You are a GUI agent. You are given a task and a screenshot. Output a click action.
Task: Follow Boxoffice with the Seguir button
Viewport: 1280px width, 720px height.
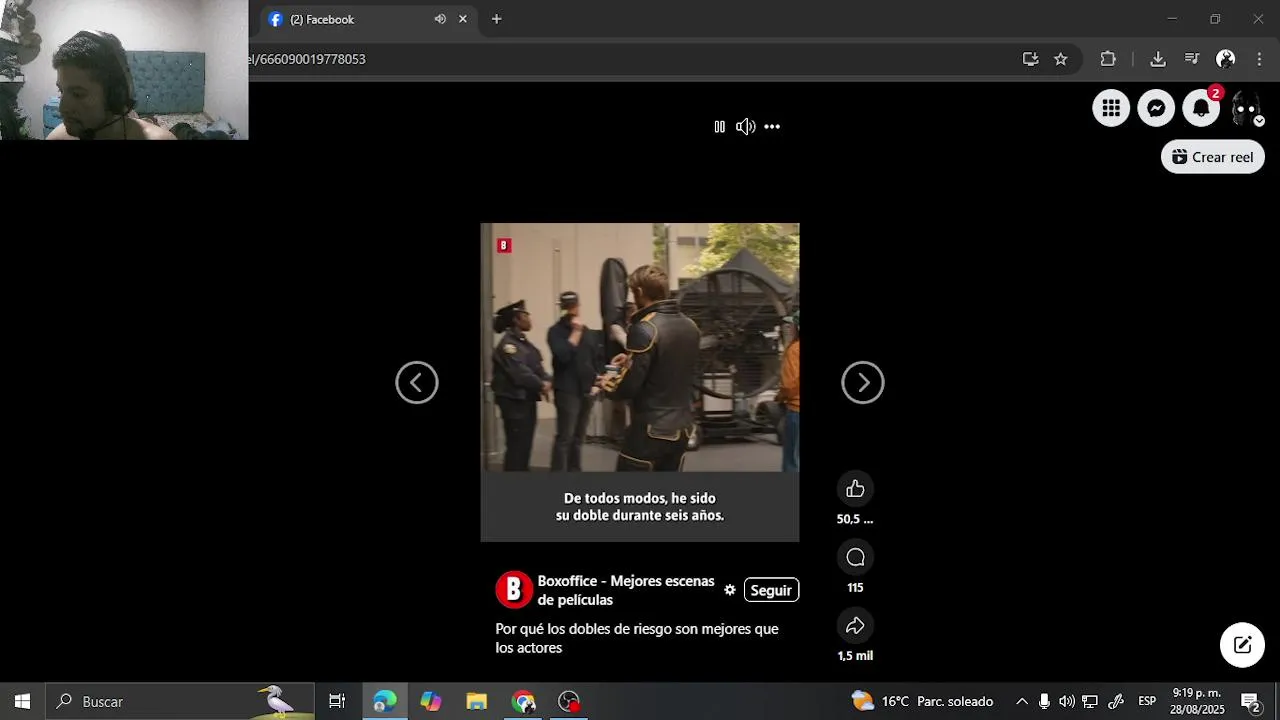(x=771, y=590)
